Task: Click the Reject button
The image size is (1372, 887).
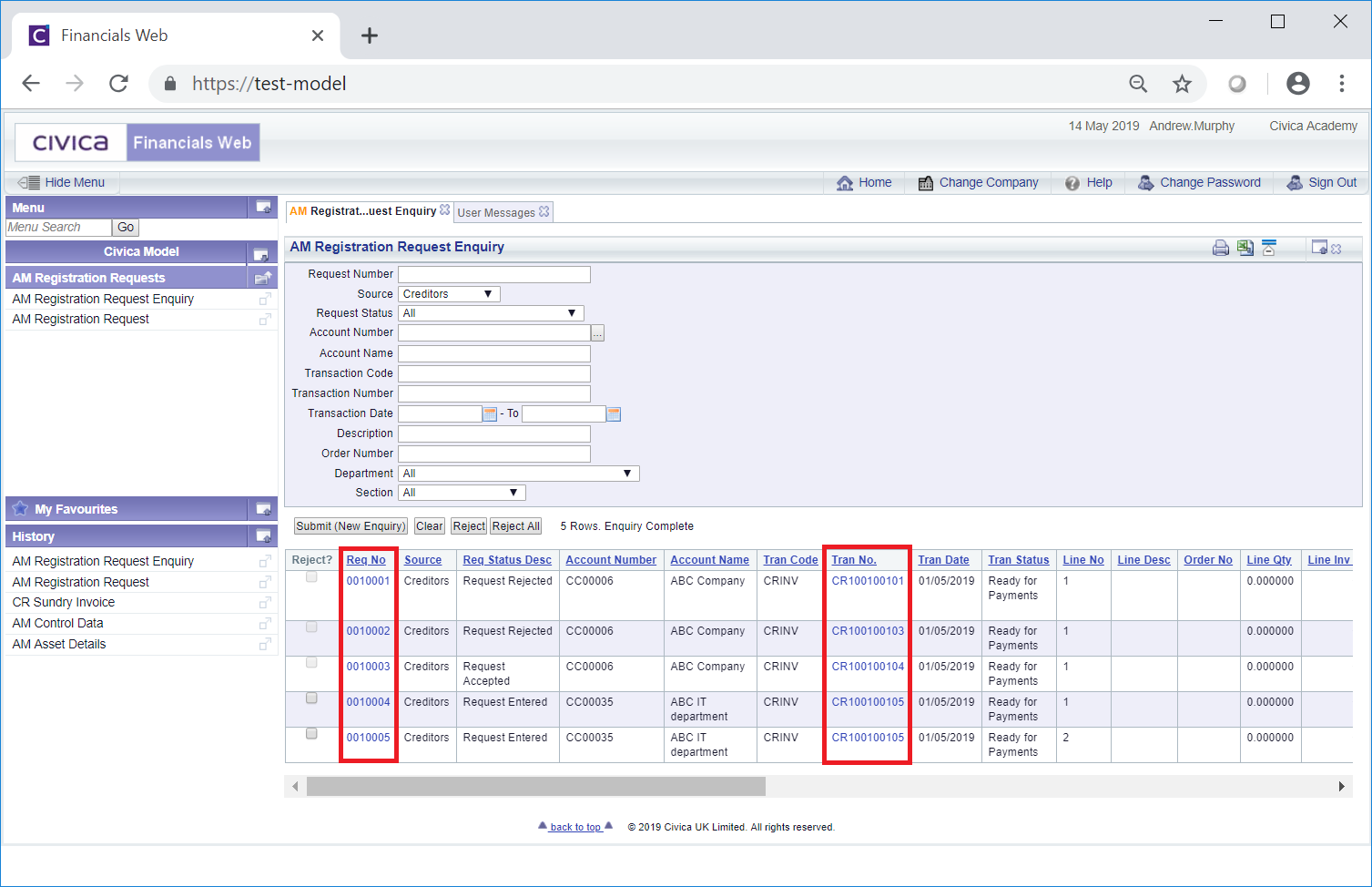Action: point(469,526)
